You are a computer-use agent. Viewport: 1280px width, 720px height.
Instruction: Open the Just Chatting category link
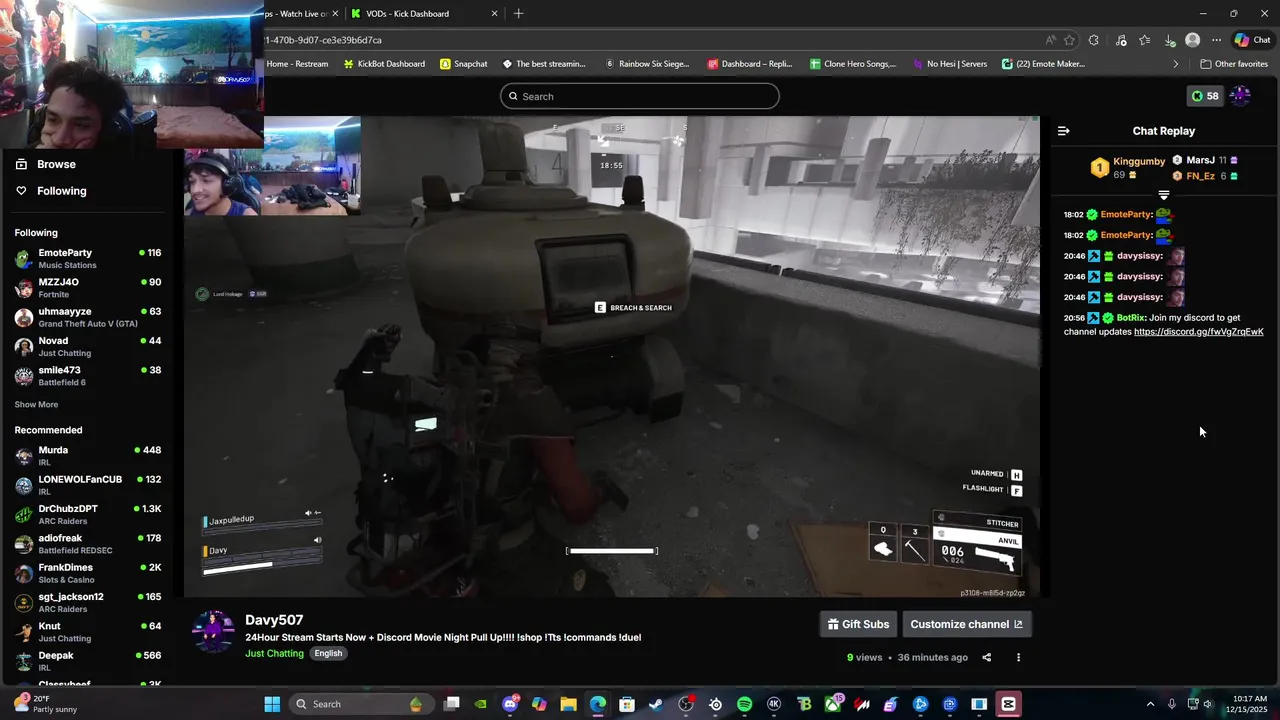click(x=274, y=654)
